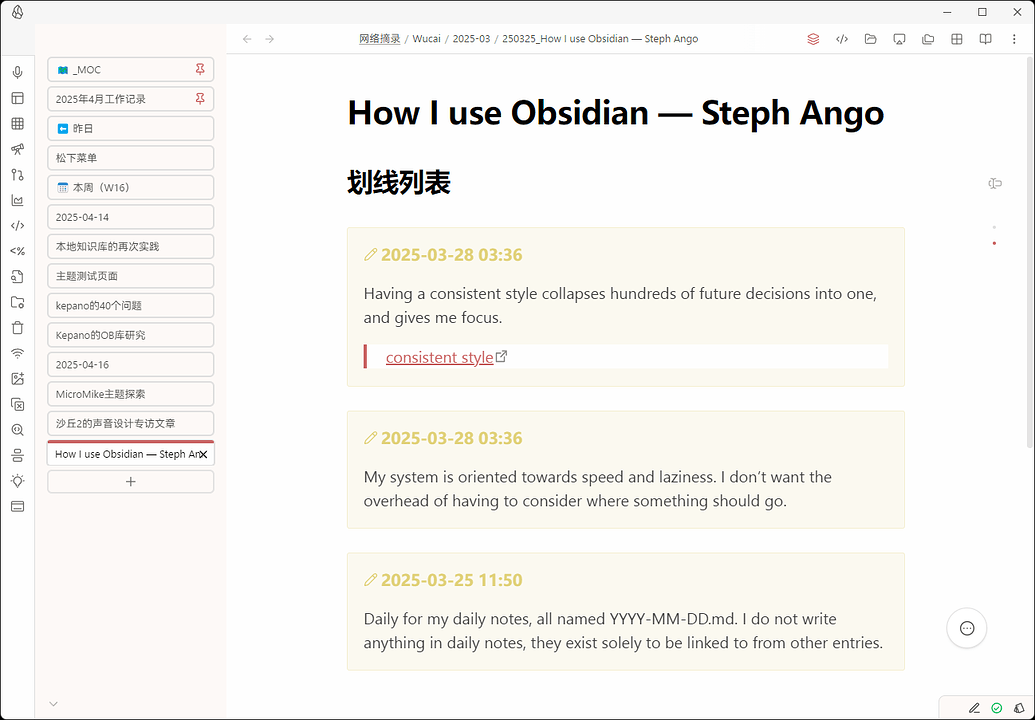Open reading mode with the book icon
This screenshot has width=1035, height=720.
pyautogui.click(x=985, y=39)
